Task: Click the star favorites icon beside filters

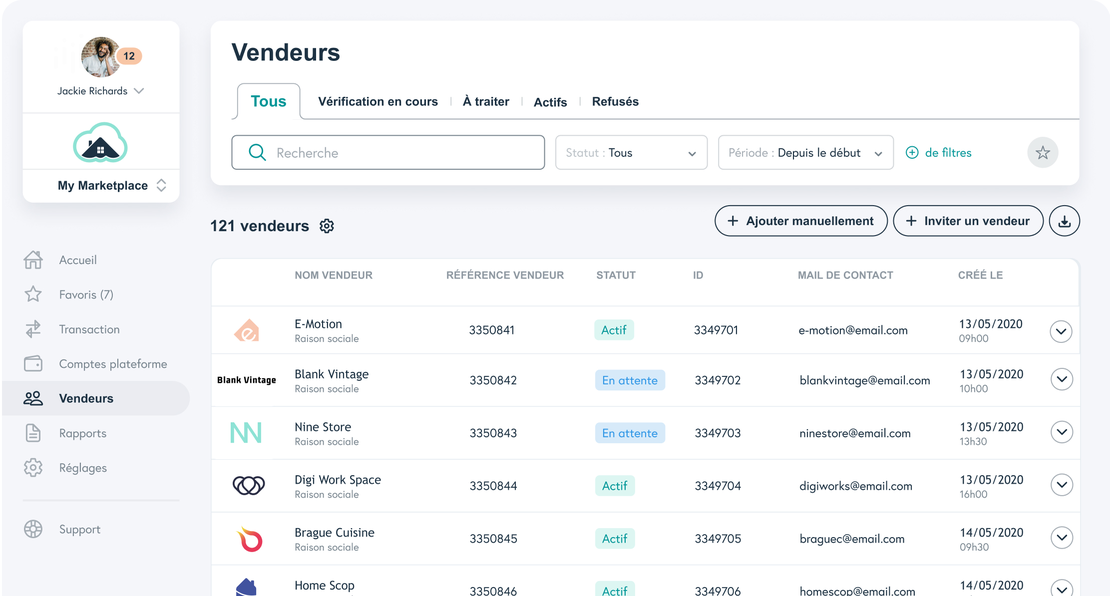Action: pyautogui.click(x=1042, y=153)
